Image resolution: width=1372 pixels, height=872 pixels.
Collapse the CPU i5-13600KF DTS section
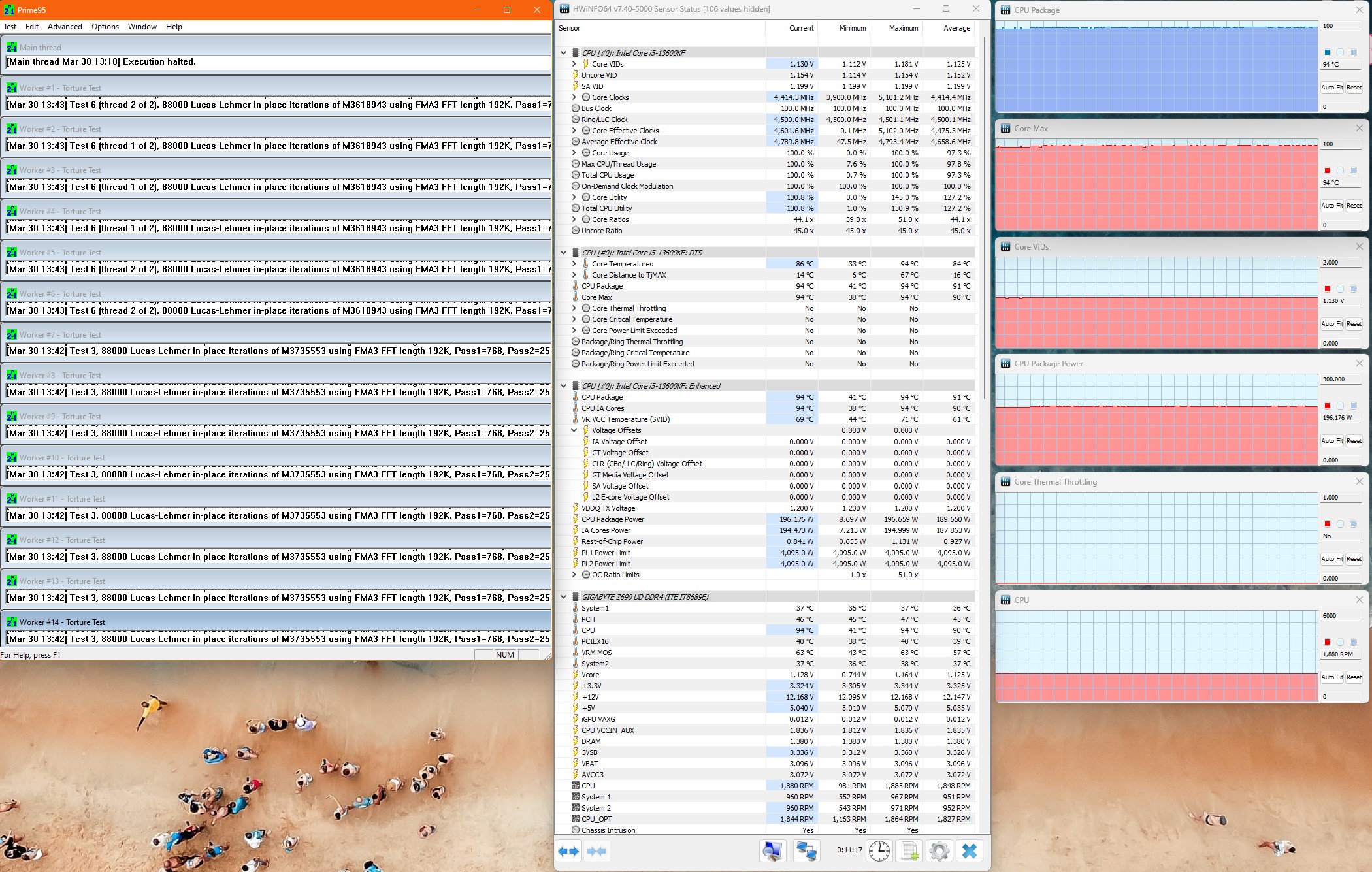point(563,253)
